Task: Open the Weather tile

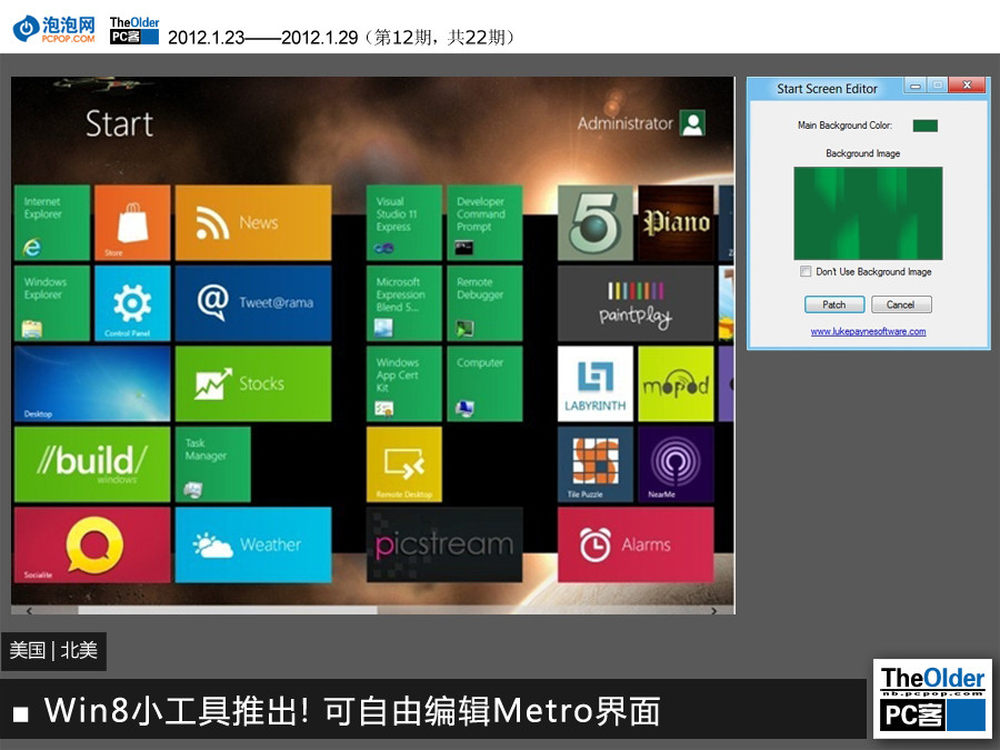Action: click(x=253, y=545)
